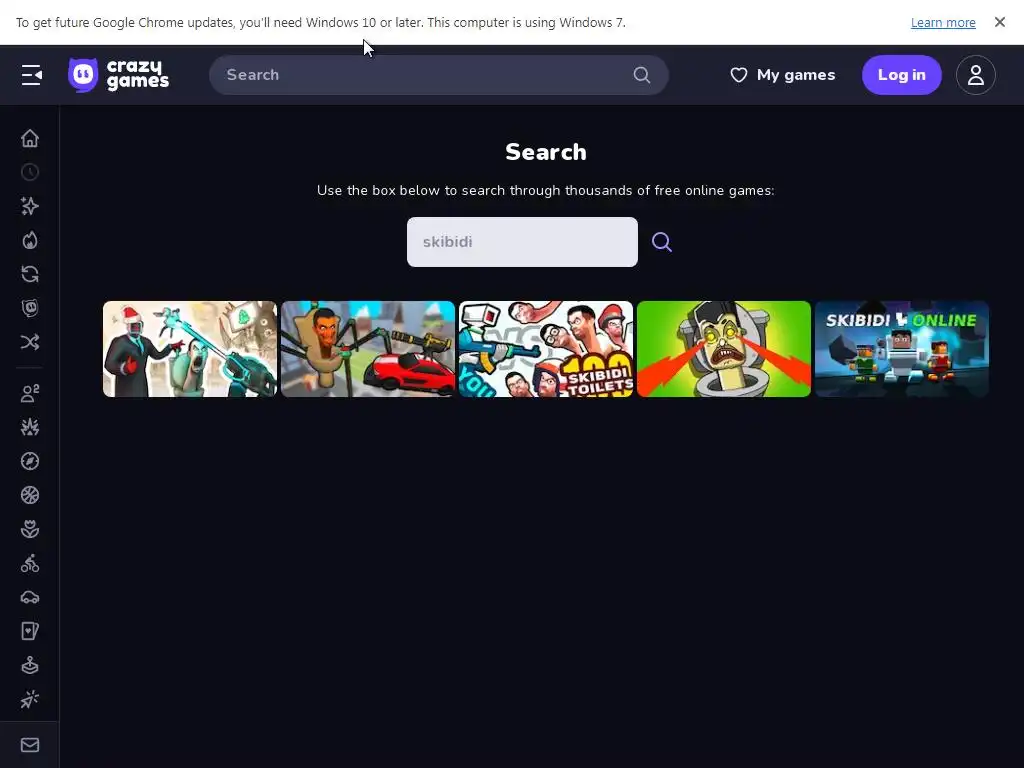1024x768 pixels.
Task: Open the 100 Skibidi Toilets game thumbnail
Action: click(546, 349)
